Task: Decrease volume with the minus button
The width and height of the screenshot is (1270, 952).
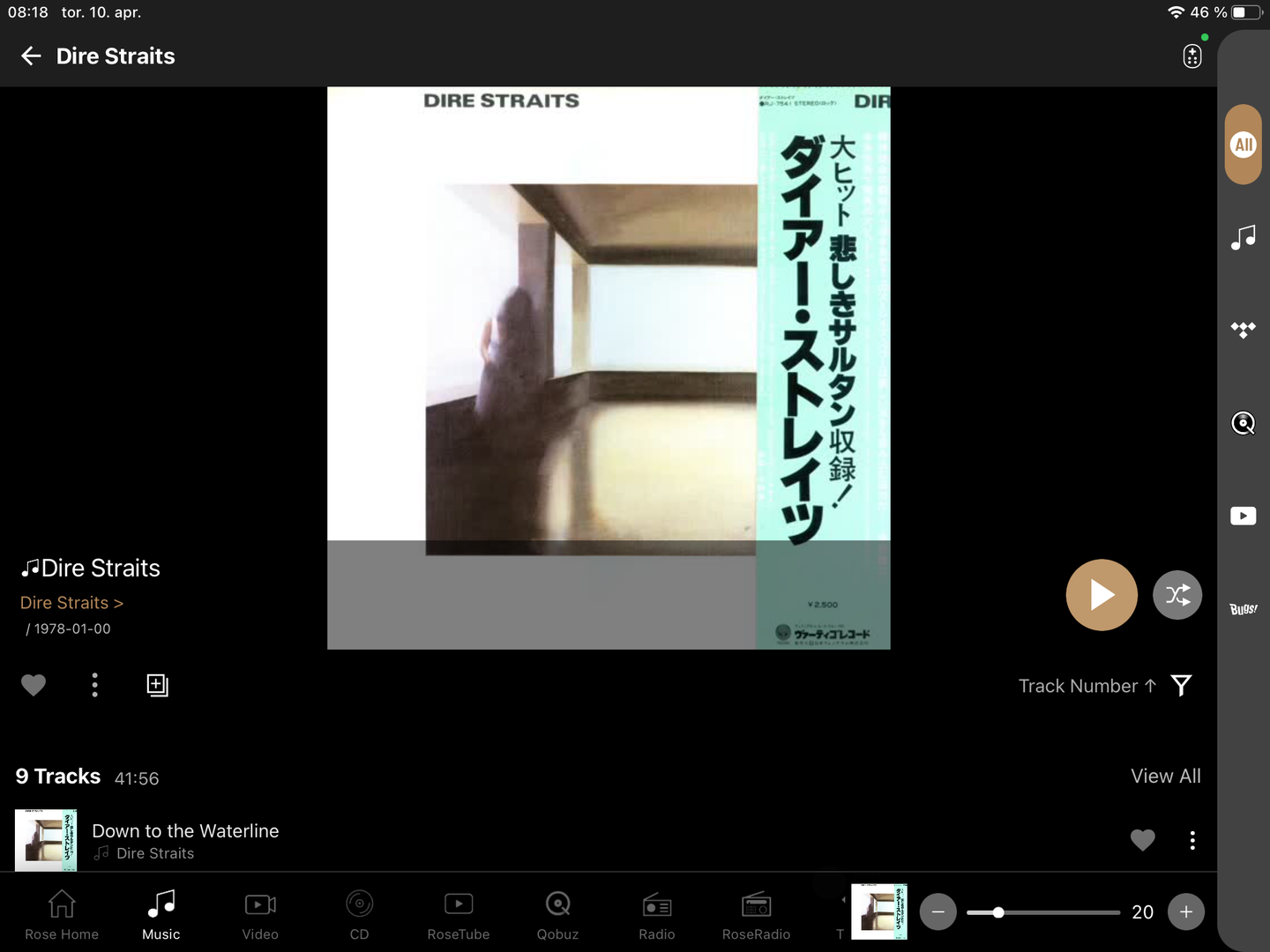Action: click(938, 911)
